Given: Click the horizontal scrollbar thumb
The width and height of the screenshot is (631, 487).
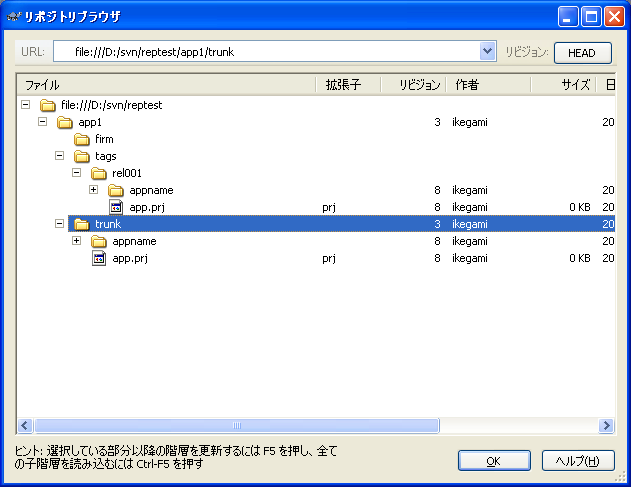Looking at the screenshot, I should (x=237, y=425).
